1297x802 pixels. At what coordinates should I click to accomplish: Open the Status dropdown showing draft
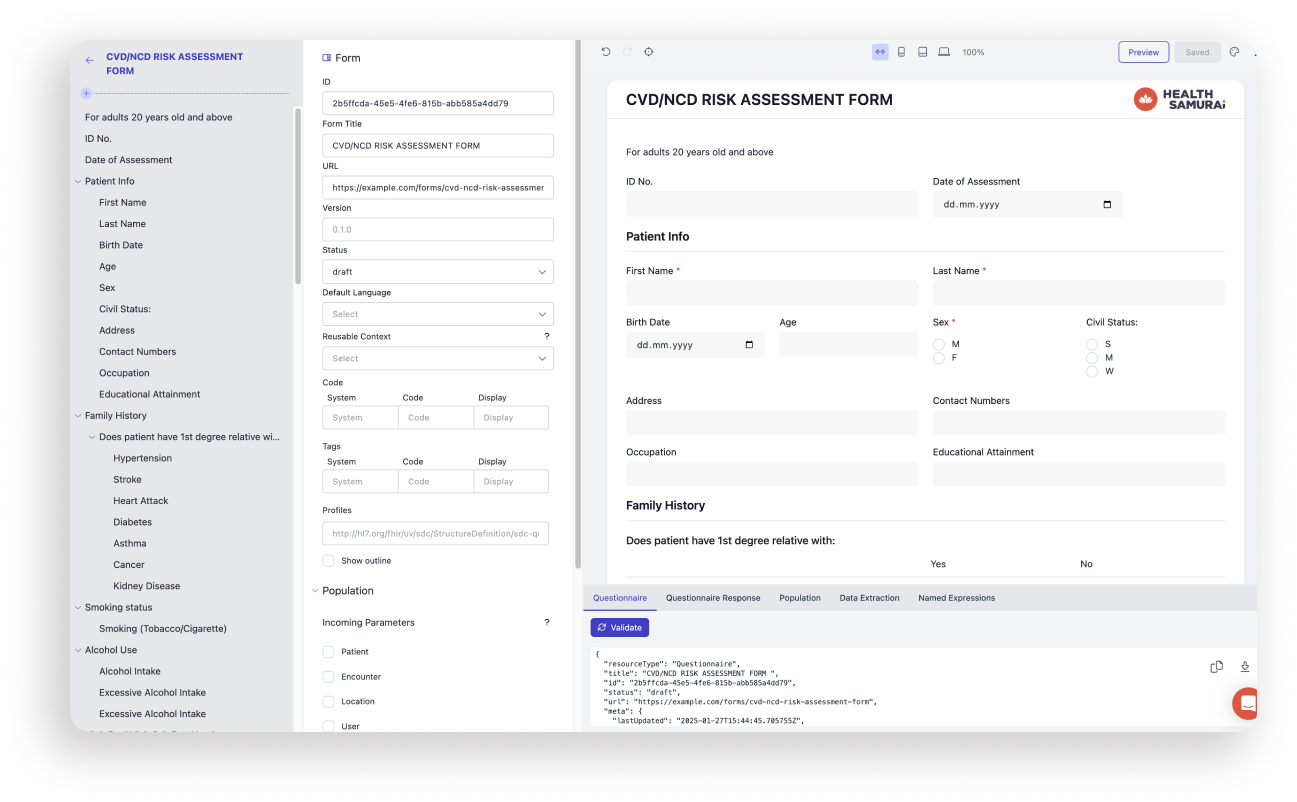pyautogui.click(x=437, y=272)
